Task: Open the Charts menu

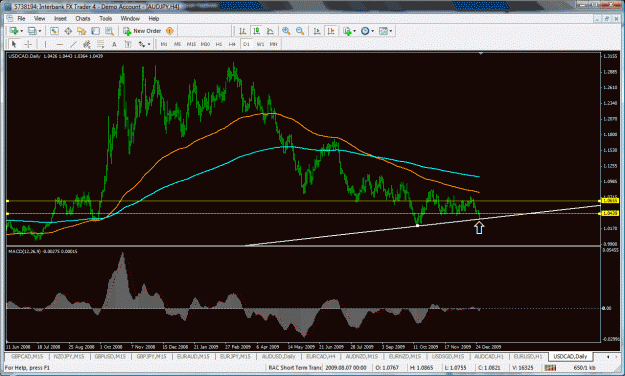Action: point(83,18)
